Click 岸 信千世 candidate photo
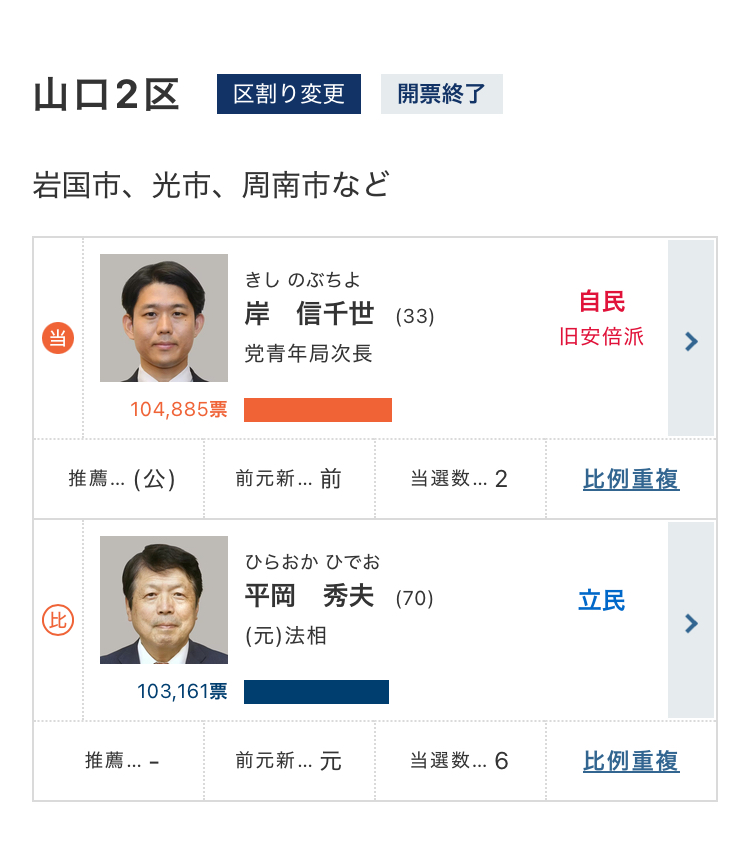Screen dimensions: 750x859 click(164, 318)
